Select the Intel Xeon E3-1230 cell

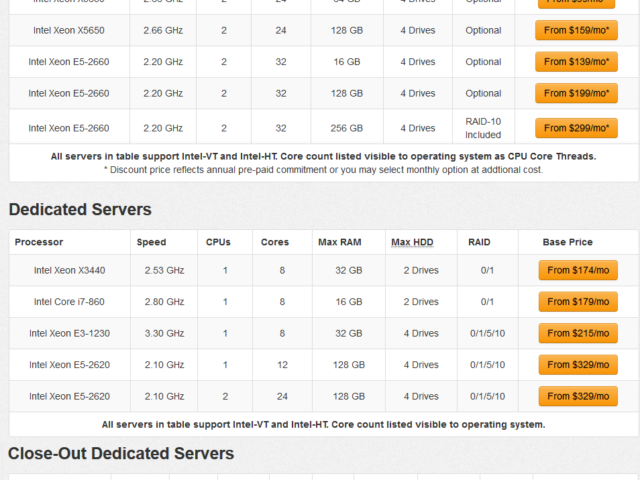[69, 333]
